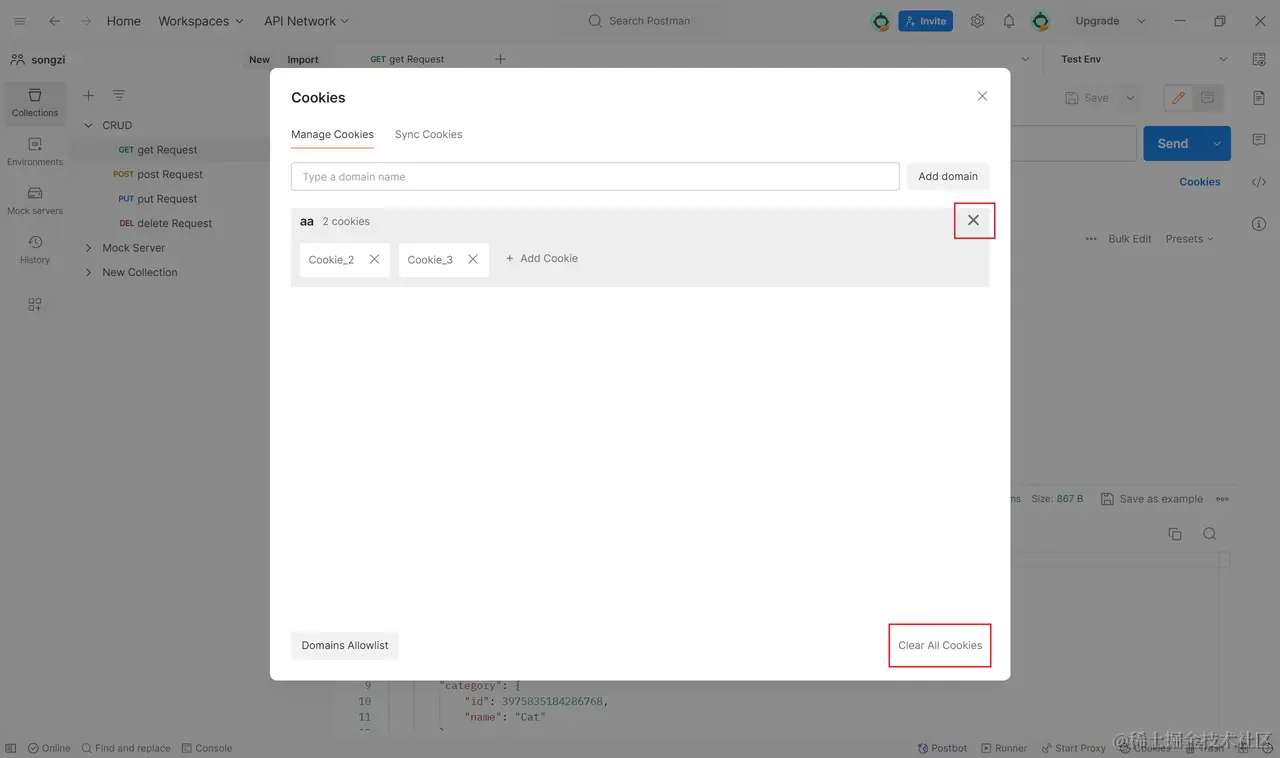Screen dimensions: 1280x758
Task: Click the plus icon to create collection
Action: [x=88, y=95]
